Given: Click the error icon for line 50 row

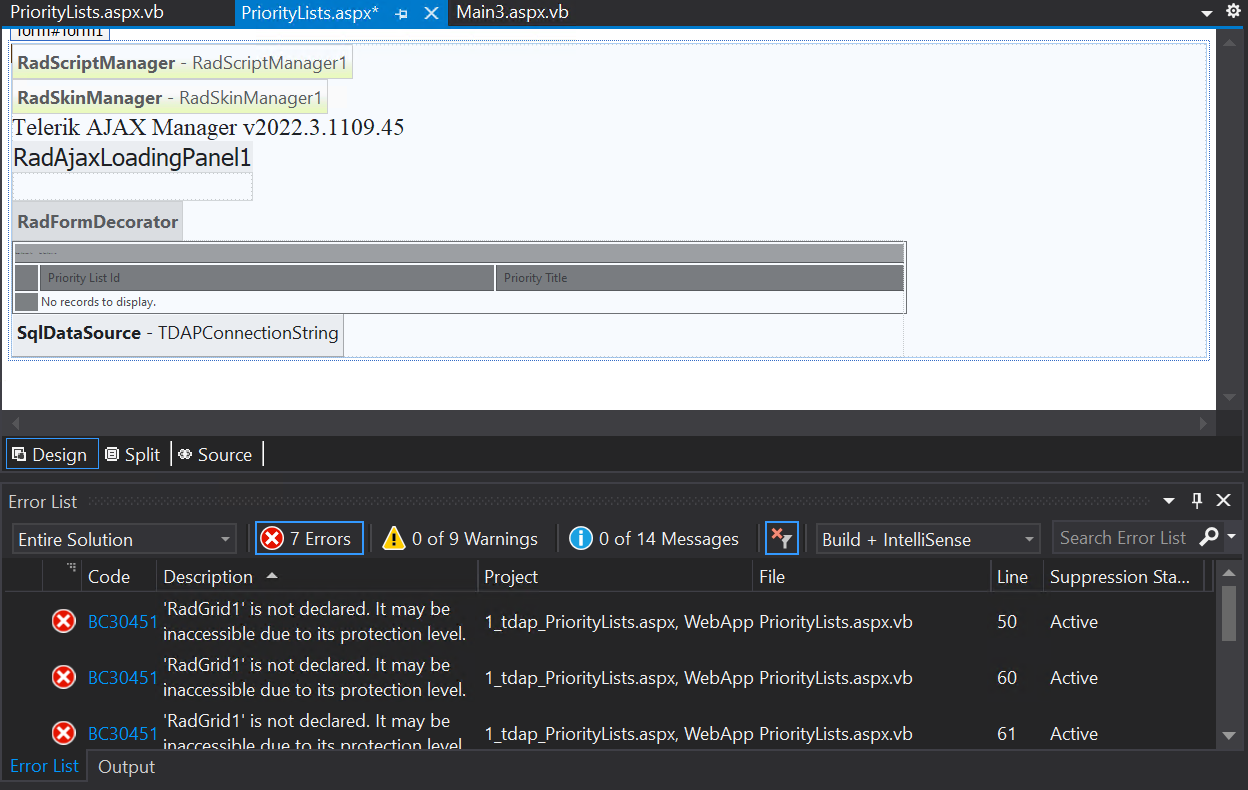Looking at the screenshot, I should point(64,622).
